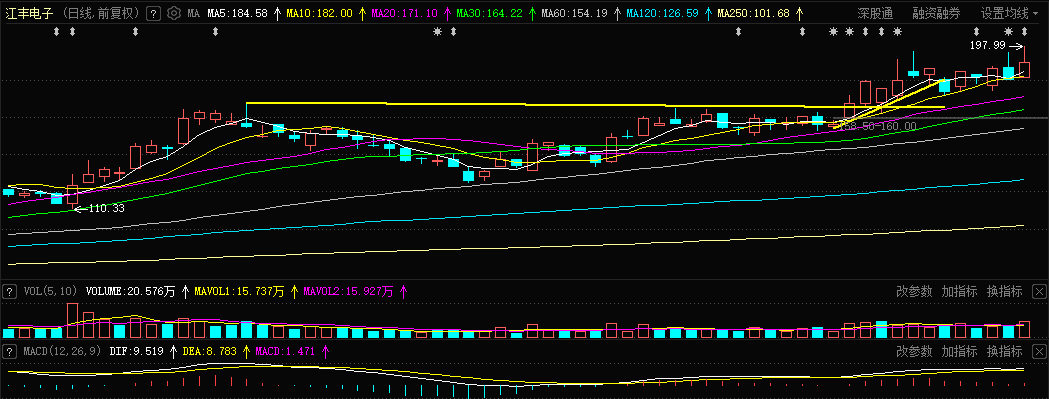Open 改参数 in the VOL panel
The width and height of the screenshot is (1049, 399).
[914, 291]
